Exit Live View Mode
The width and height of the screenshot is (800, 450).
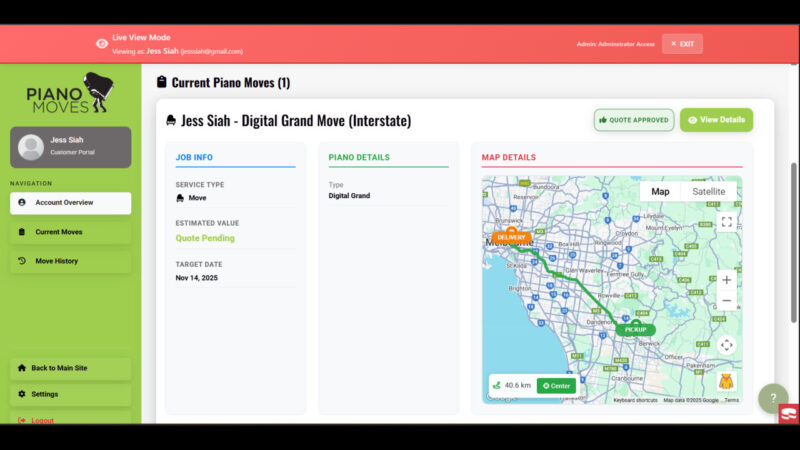(682, 44)
